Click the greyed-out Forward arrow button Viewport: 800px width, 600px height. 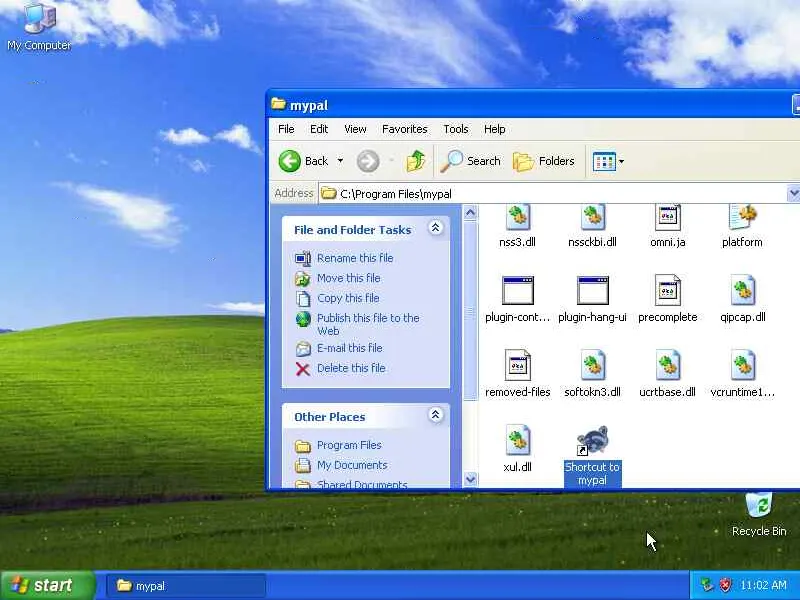368,161
